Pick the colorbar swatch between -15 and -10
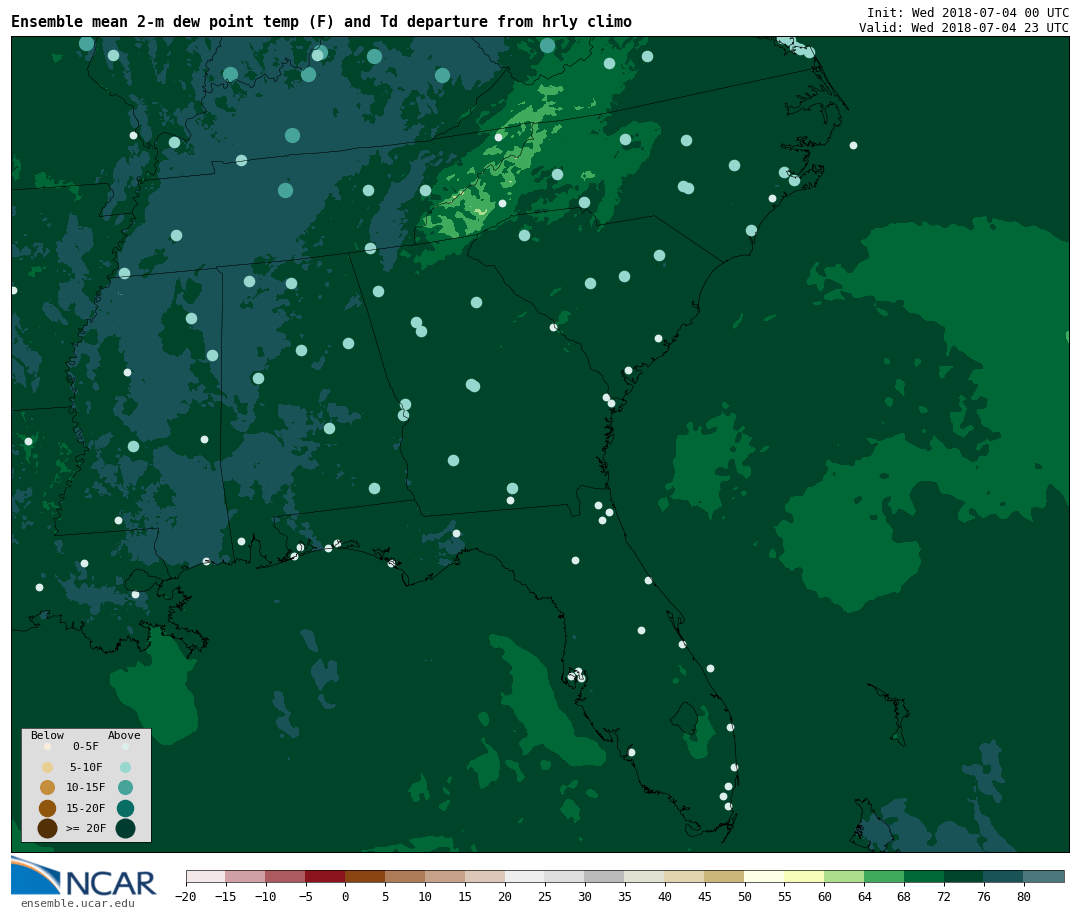Screen dimensions: 1080x915 tap(246, 876)
